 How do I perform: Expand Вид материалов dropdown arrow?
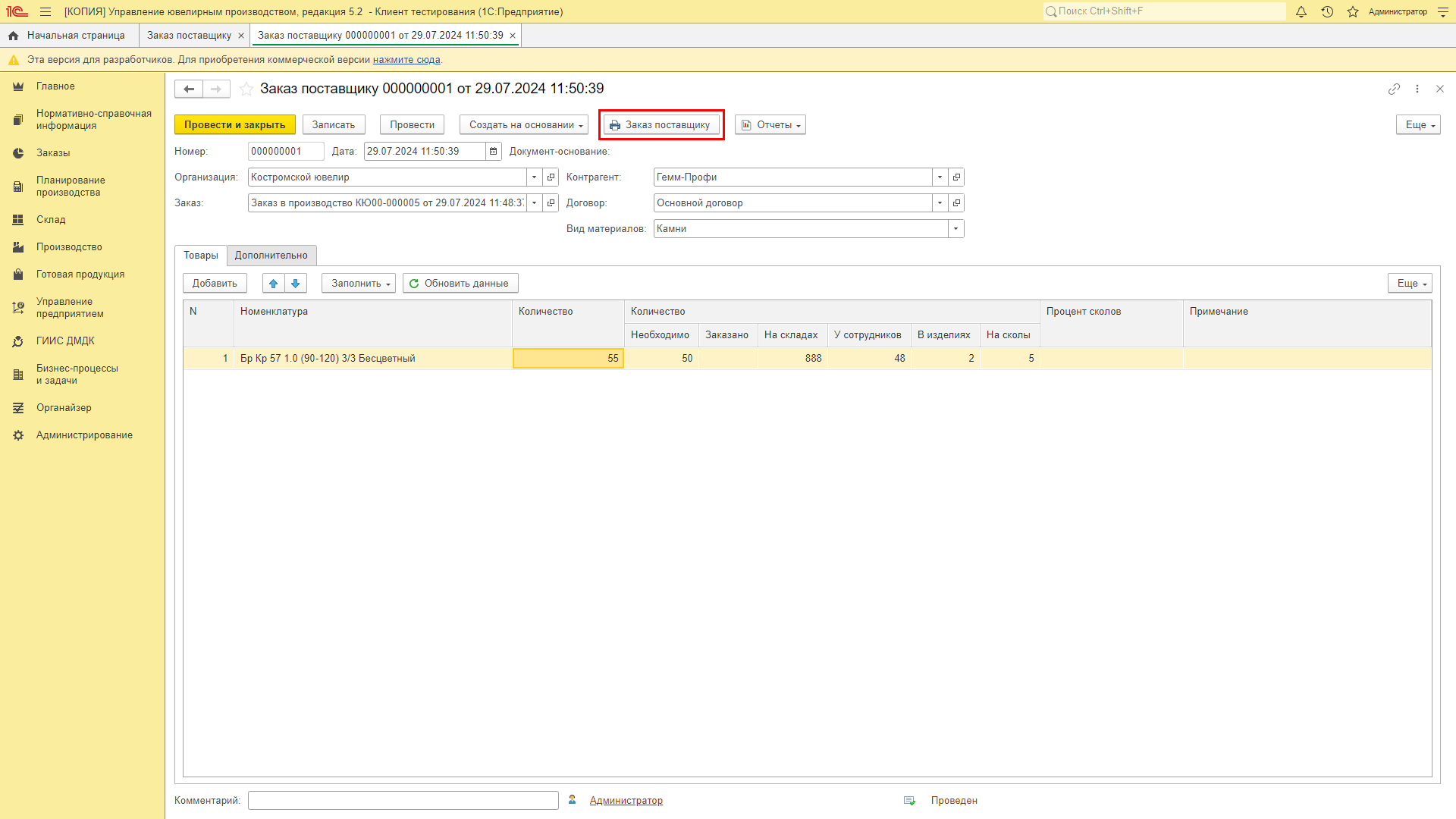955,229
